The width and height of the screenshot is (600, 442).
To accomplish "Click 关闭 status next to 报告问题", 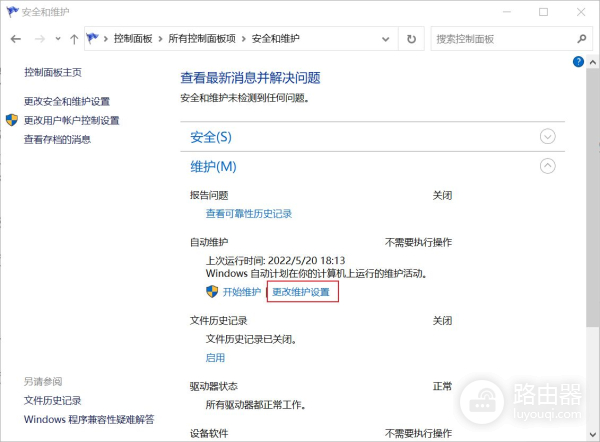I will click(442, 196).
